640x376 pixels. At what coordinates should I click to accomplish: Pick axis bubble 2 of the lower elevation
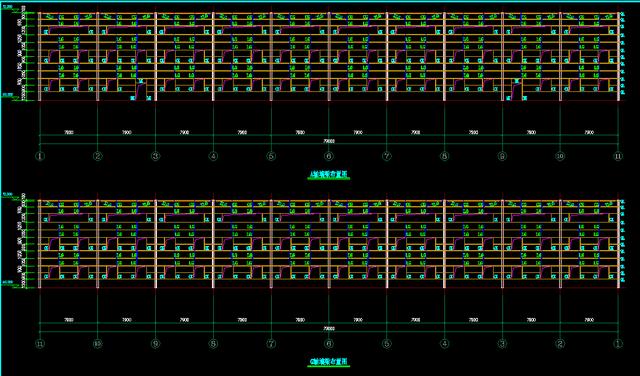561,344
